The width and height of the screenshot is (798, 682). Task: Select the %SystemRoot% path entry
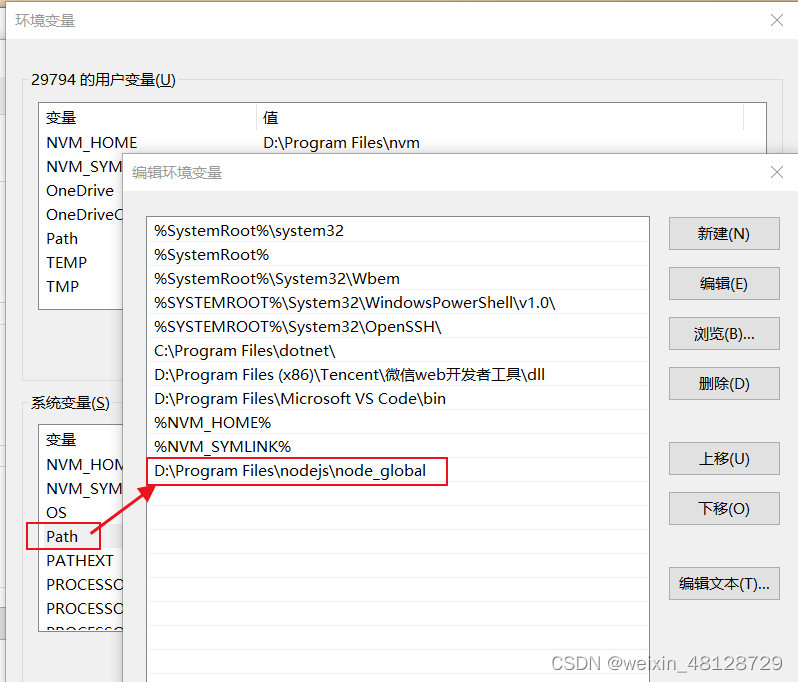click(398, 254)
